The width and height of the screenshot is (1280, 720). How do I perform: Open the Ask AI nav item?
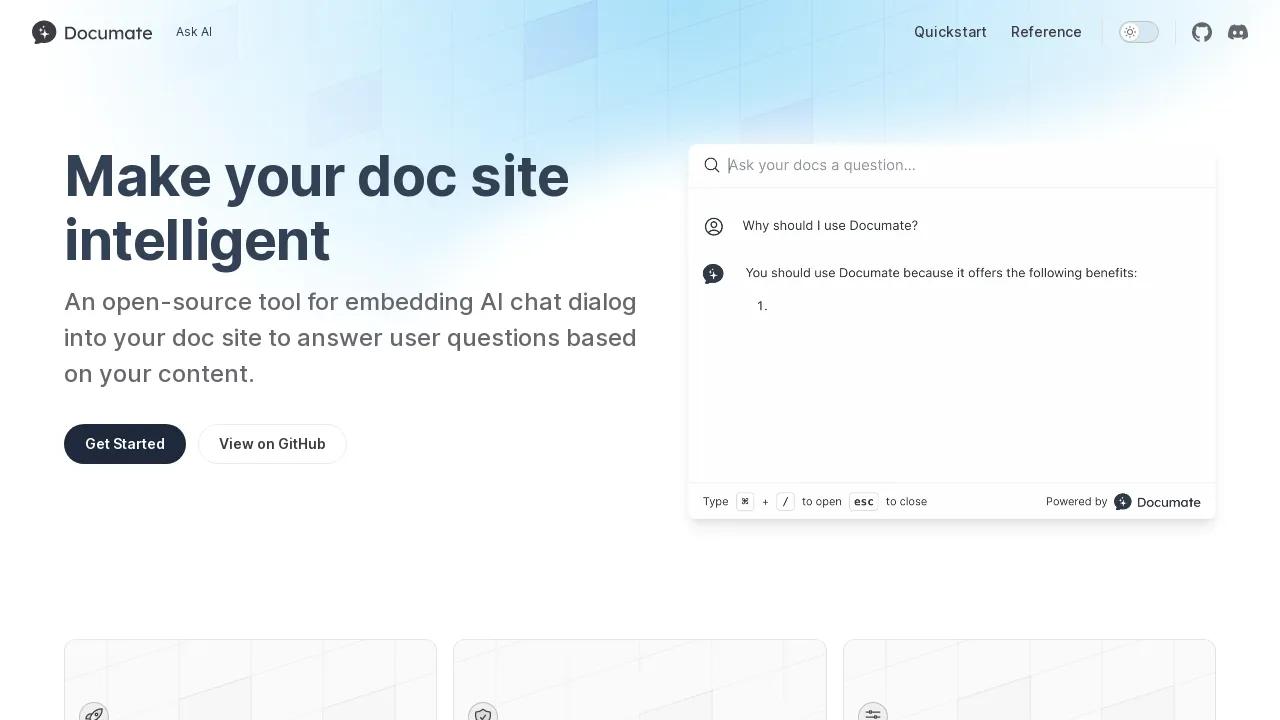click(x=194, y=32)
